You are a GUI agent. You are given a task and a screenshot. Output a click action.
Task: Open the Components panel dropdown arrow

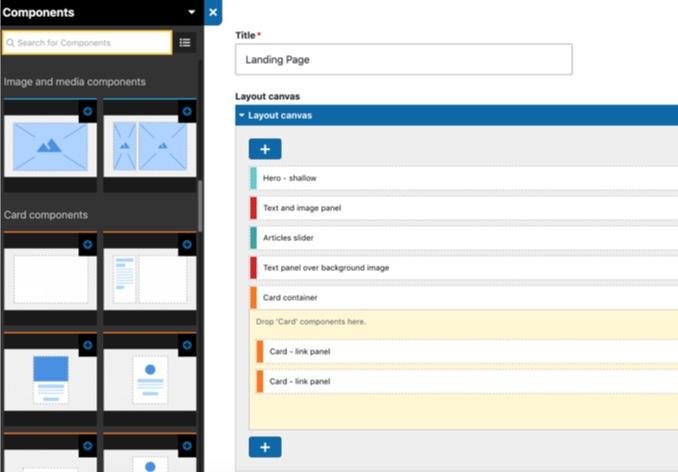192,13
